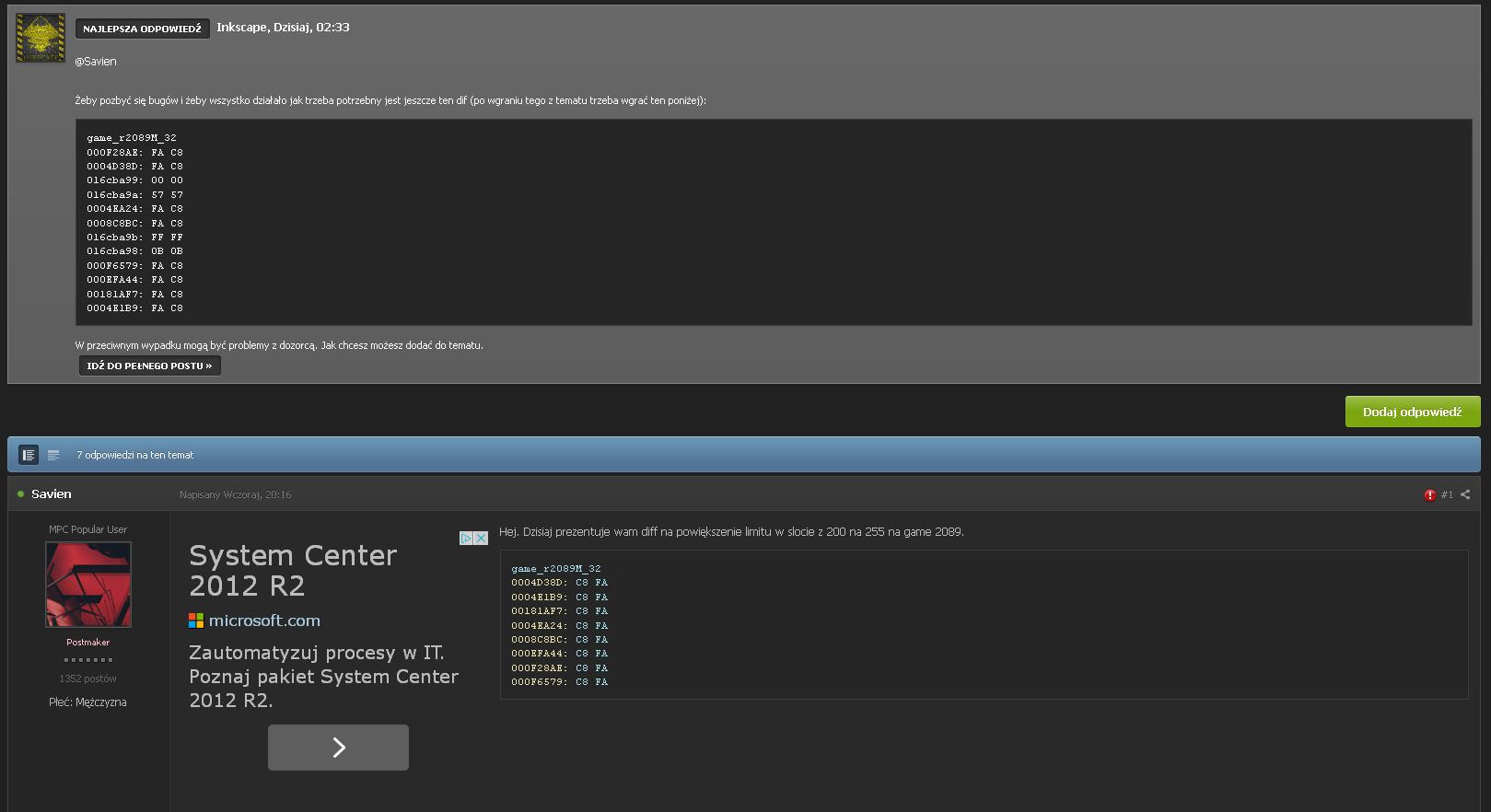Image resolution: width=1491 pixels, height=812 pixels.
Task: Click 'game_r2089M_32' in the best answer code
Action: (132, 138)
